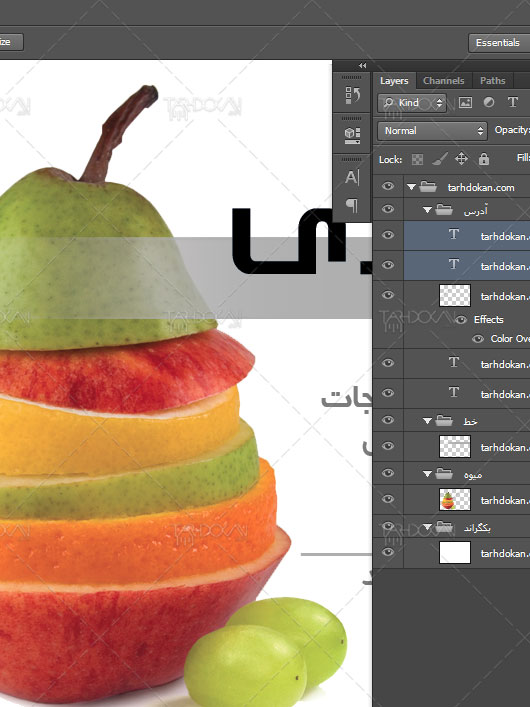The width and height of the screenshot is (530, 707).
Task: Open the Paragraph panel icon
Action: point(352,206)
